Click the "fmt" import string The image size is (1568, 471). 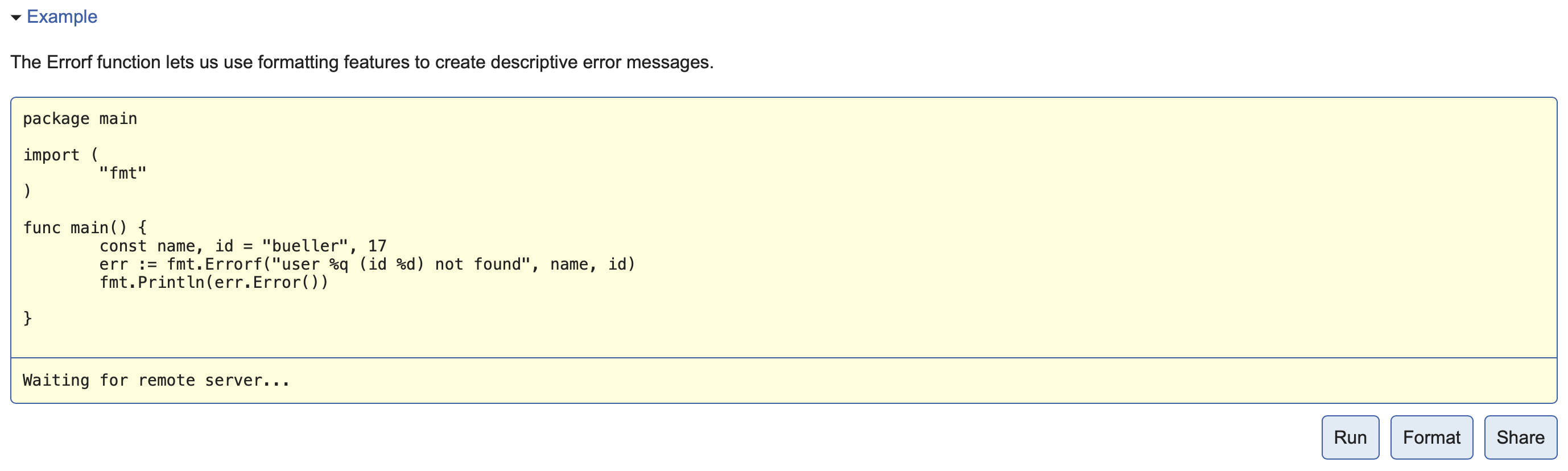click(122, 173)
